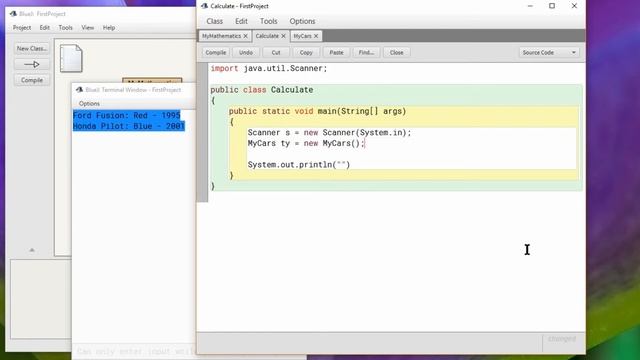The image size is (640, 360).
Task: Select the Calculate tab
Action: [x=267, y=36]
